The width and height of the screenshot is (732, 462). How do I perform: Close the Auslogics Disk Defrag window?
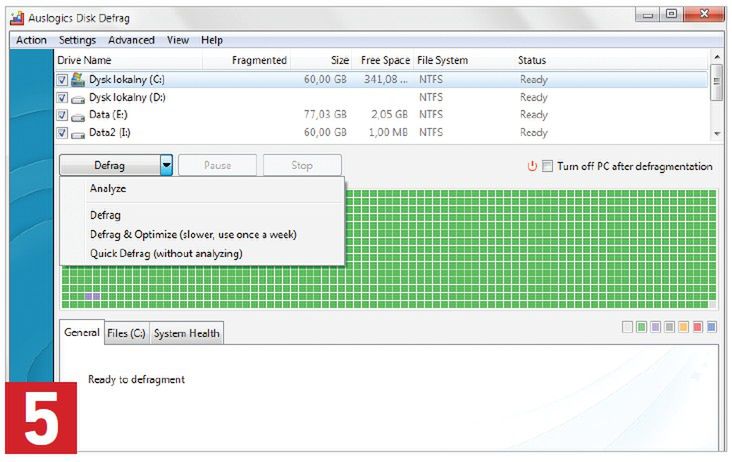(704, 15)
